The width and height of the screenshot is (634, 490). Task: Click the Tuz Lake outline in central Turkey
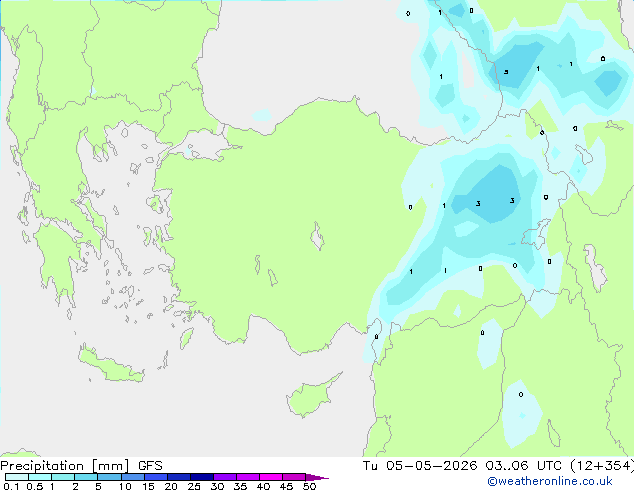click(x=317, y=237)
